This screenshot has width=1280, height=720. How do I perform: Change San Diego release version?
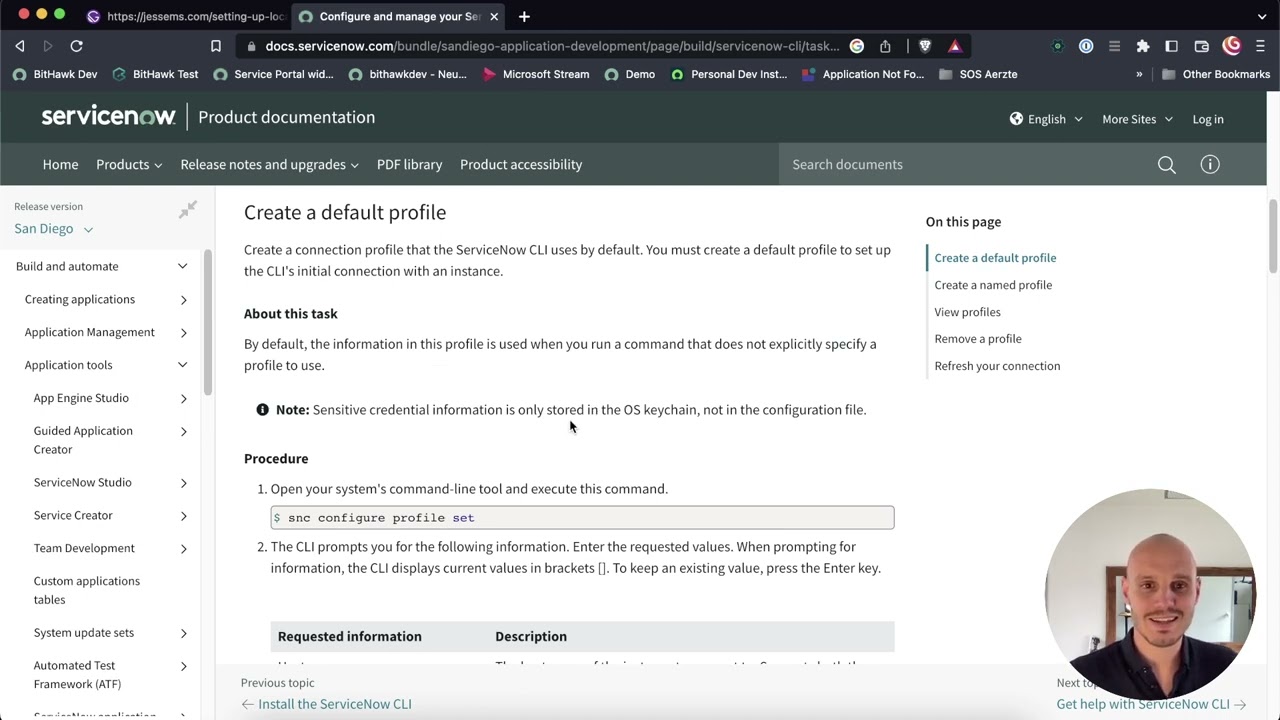click(53, 229)
